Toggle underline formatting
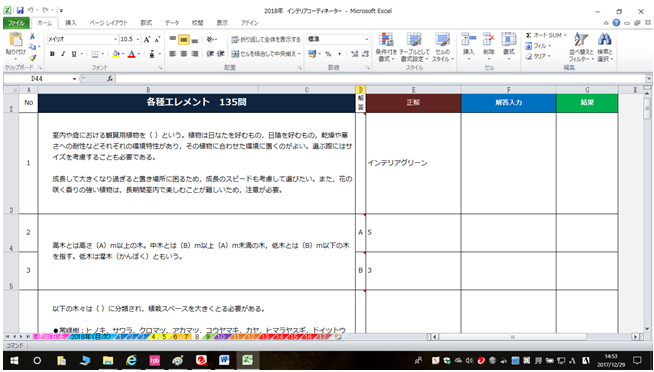This screenshot has height=372, width=654. click(74, 54)
